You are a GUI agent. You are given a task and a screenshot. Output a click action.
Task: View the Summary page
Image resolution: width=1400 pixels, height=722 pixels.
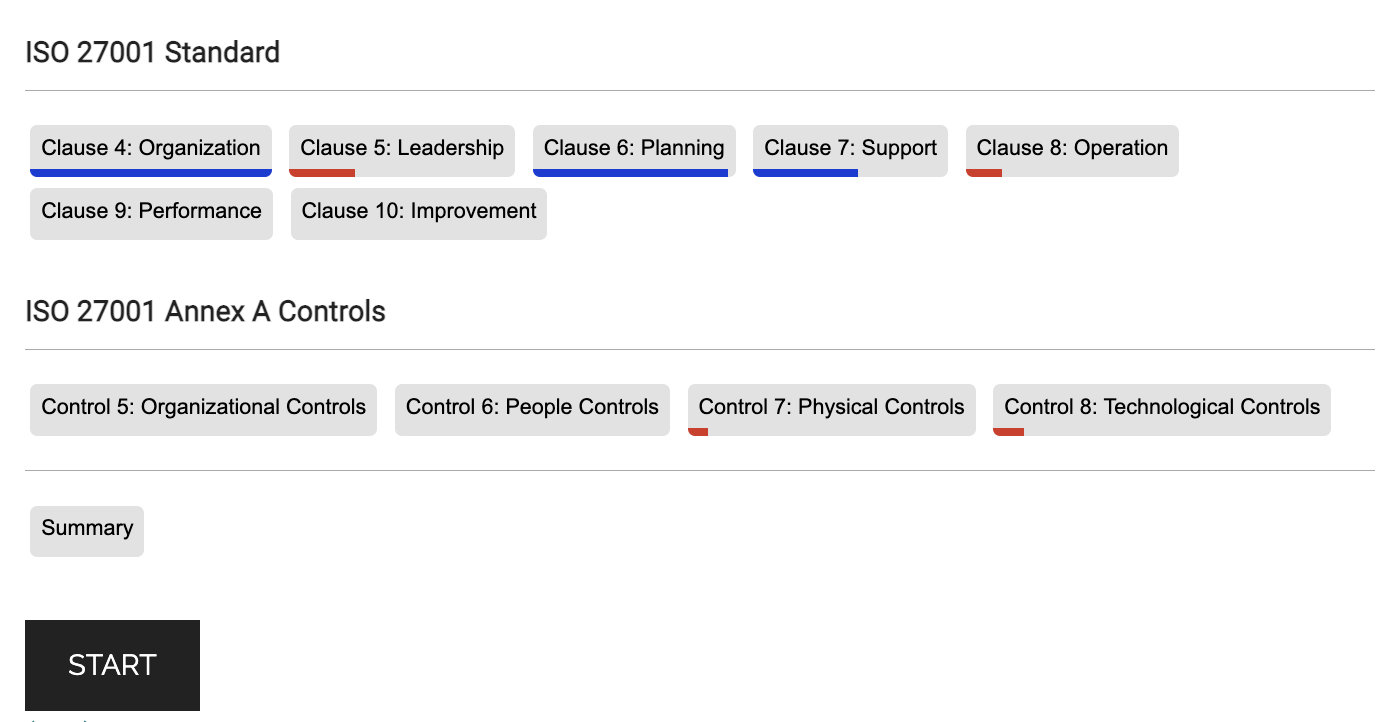pos(87,531)
